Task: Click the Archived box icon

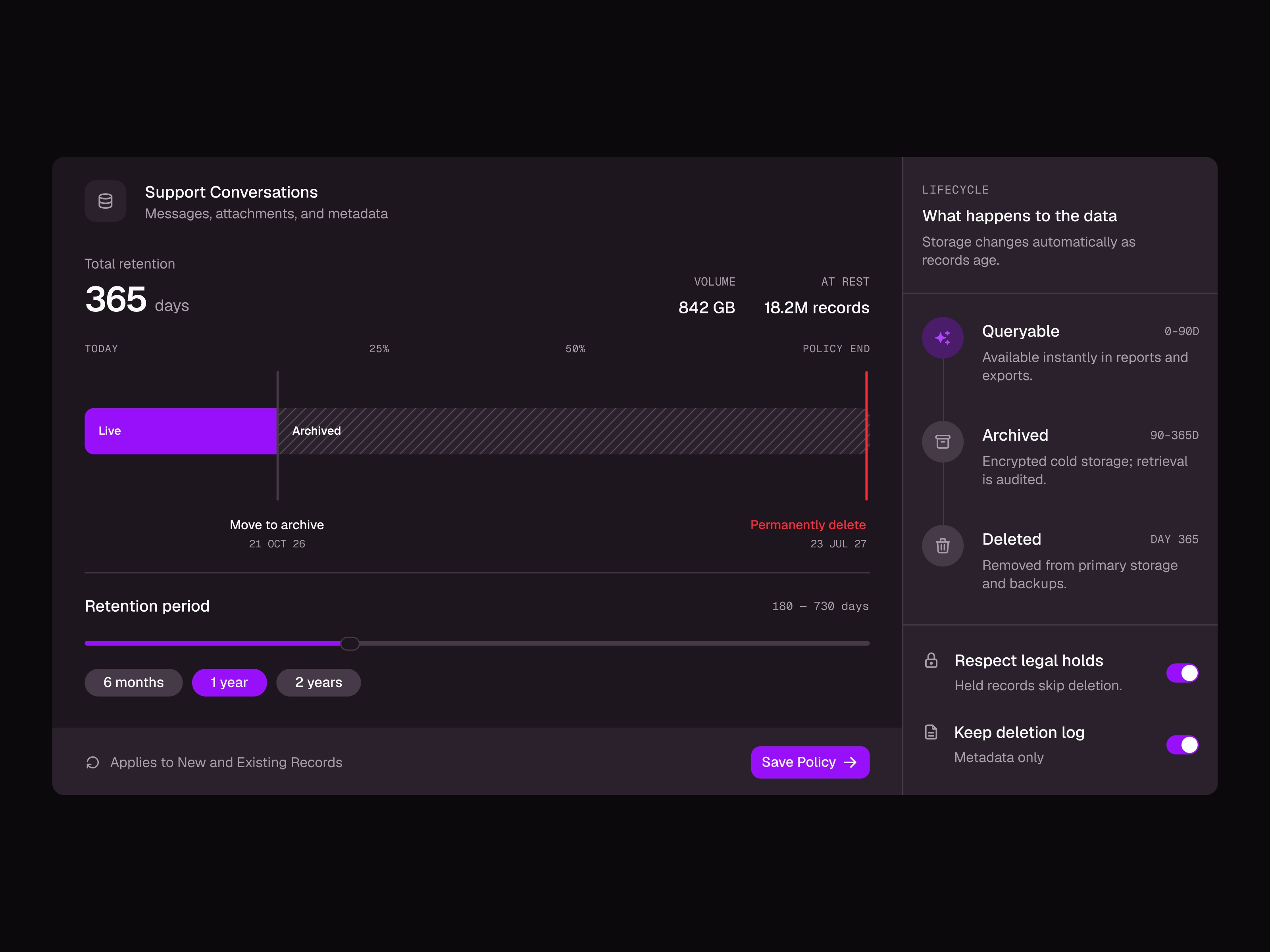Action: [943, 441]
